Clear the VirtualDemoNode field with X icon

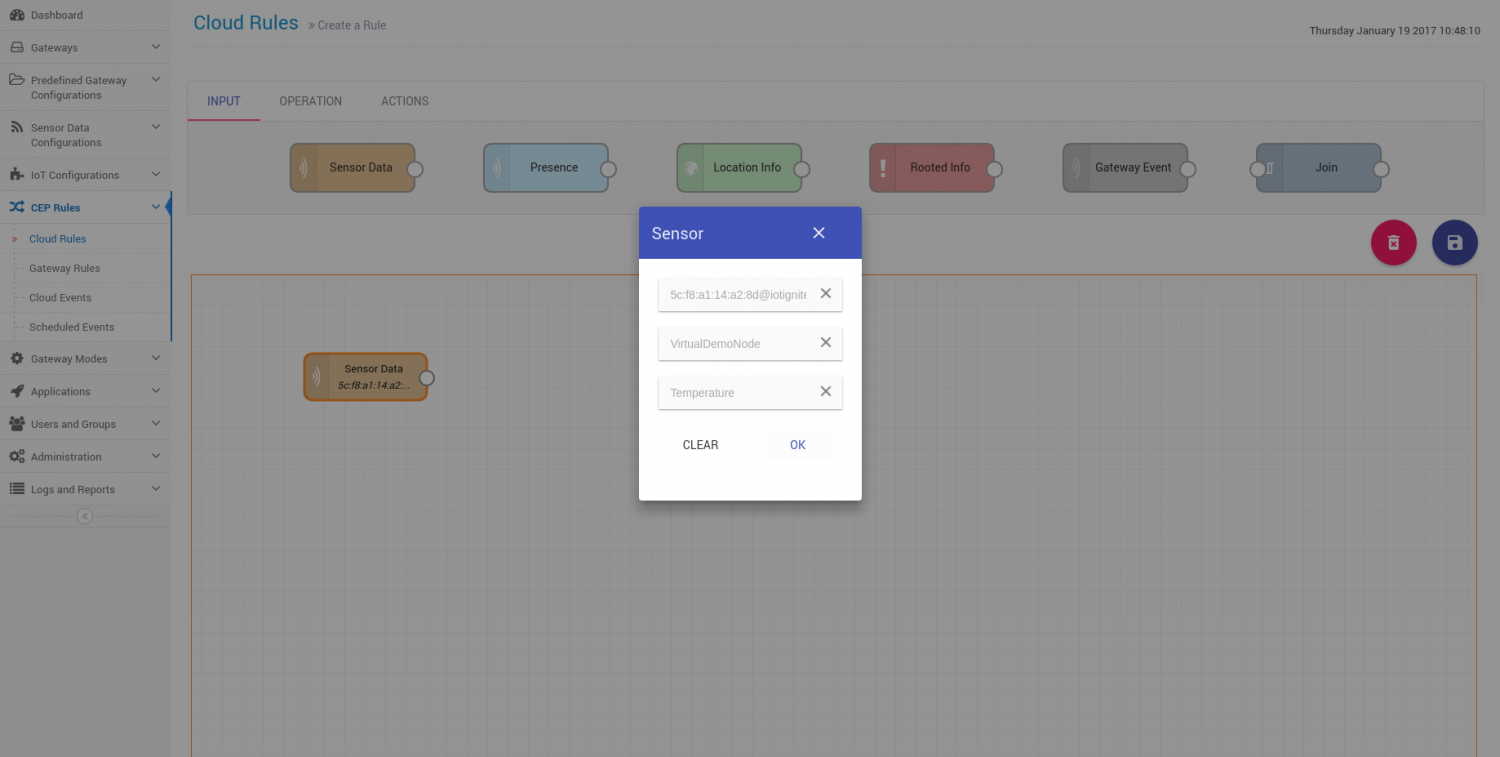tap(825, 343)
